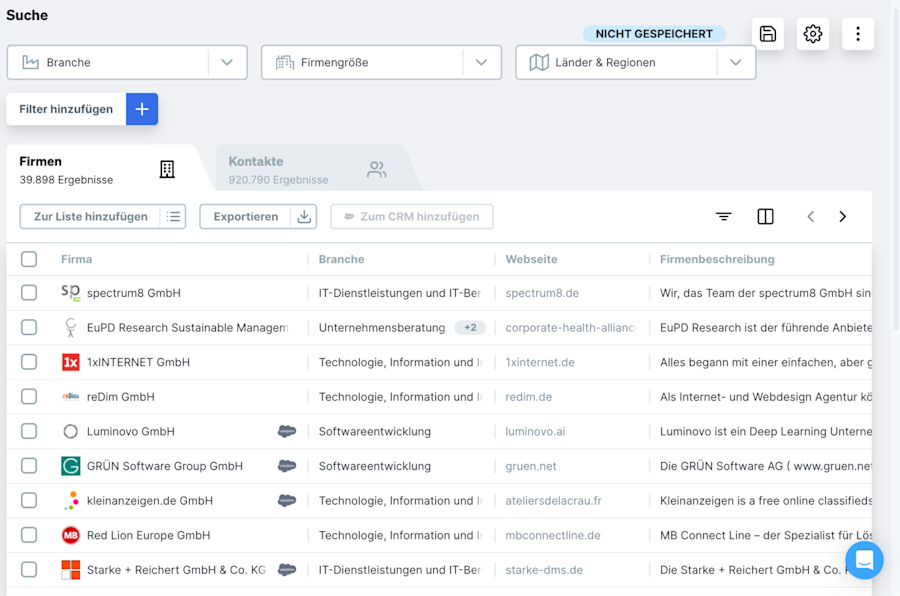
Task: Expand the Länder & Regionen dropdown chevron
Action: click(736, 62)
